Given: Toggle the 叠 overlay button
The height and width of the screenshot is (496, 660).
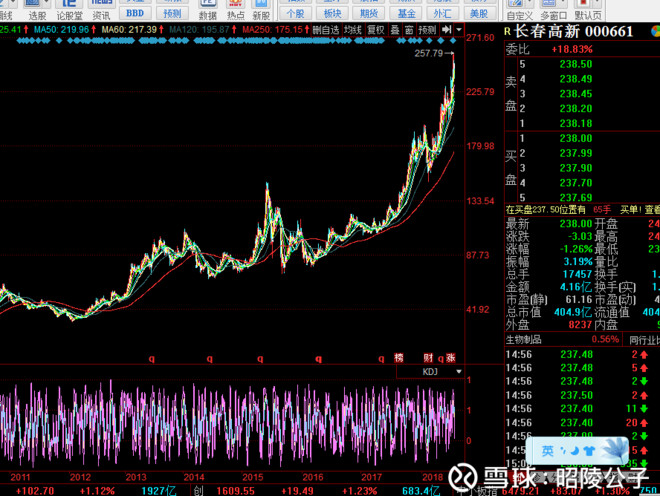Looking at the screenshot, I should pyautogui.click(x=395, y=30).
